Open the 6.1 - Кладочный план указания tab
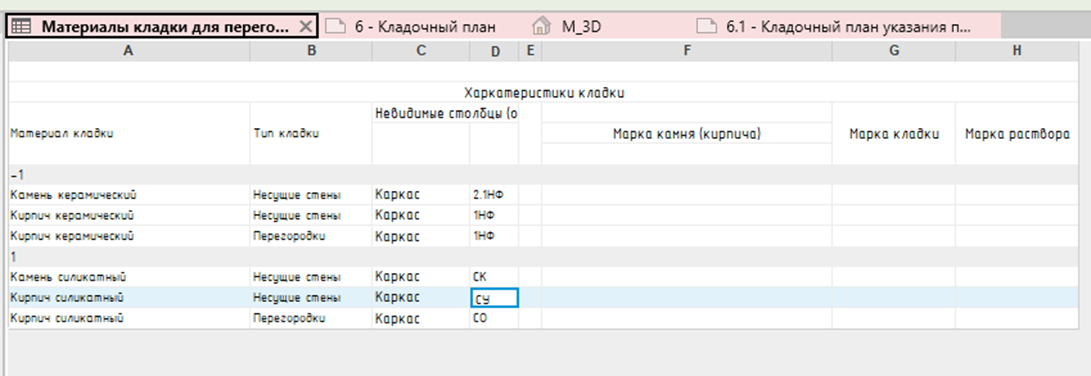This screenshot has height=376, width=1091. click(847, 27)
